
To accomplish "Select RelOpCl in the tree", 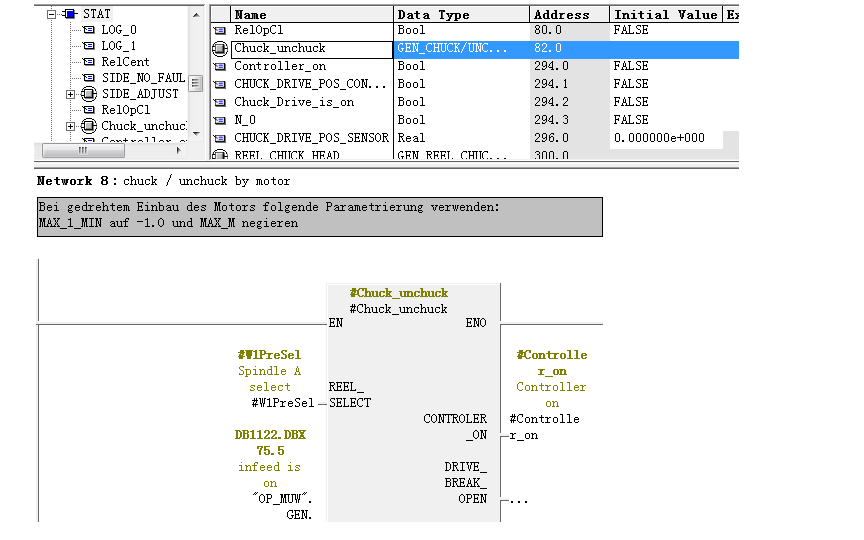I will [125, 110].
